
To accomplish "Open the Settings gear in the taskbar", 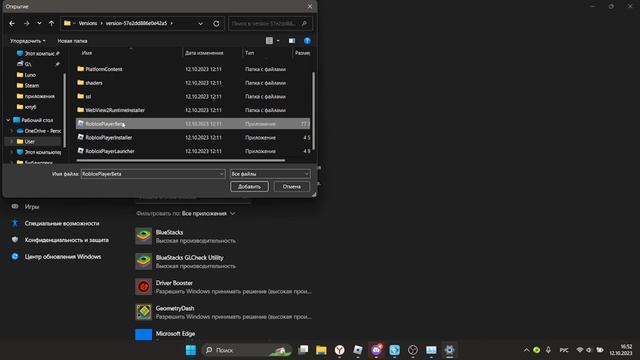I will coord(449,350).
